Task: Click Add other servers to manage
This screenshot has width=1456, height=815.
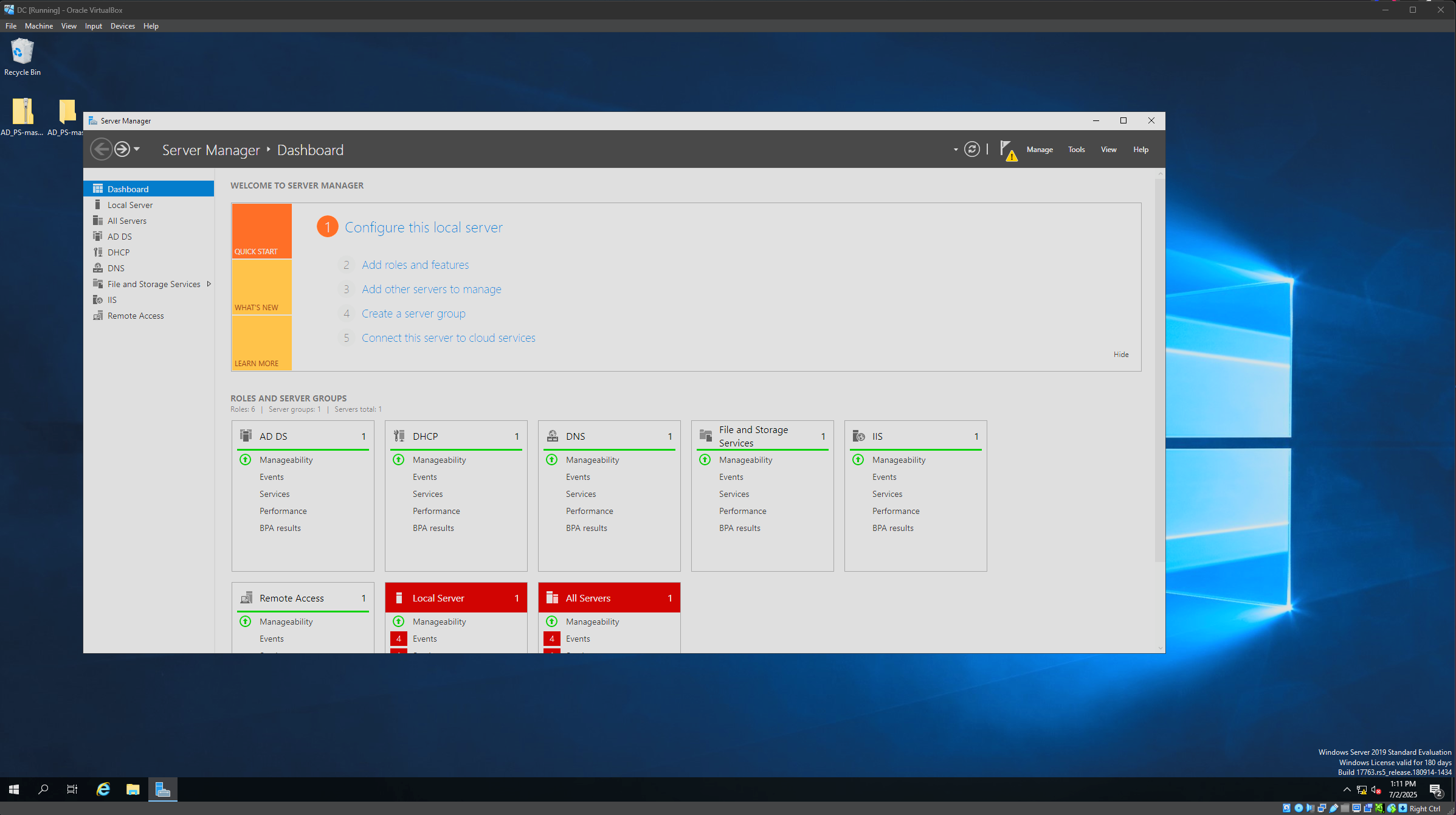Action: [432, 290]
